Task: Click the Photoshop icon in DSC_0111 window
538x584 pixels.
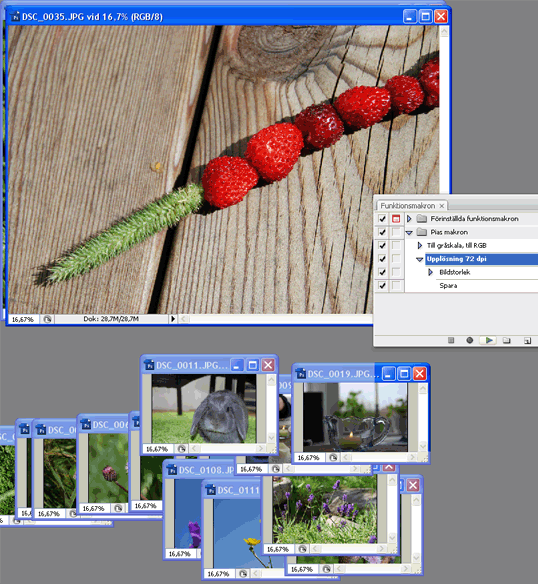Action: tap(211, 490)
